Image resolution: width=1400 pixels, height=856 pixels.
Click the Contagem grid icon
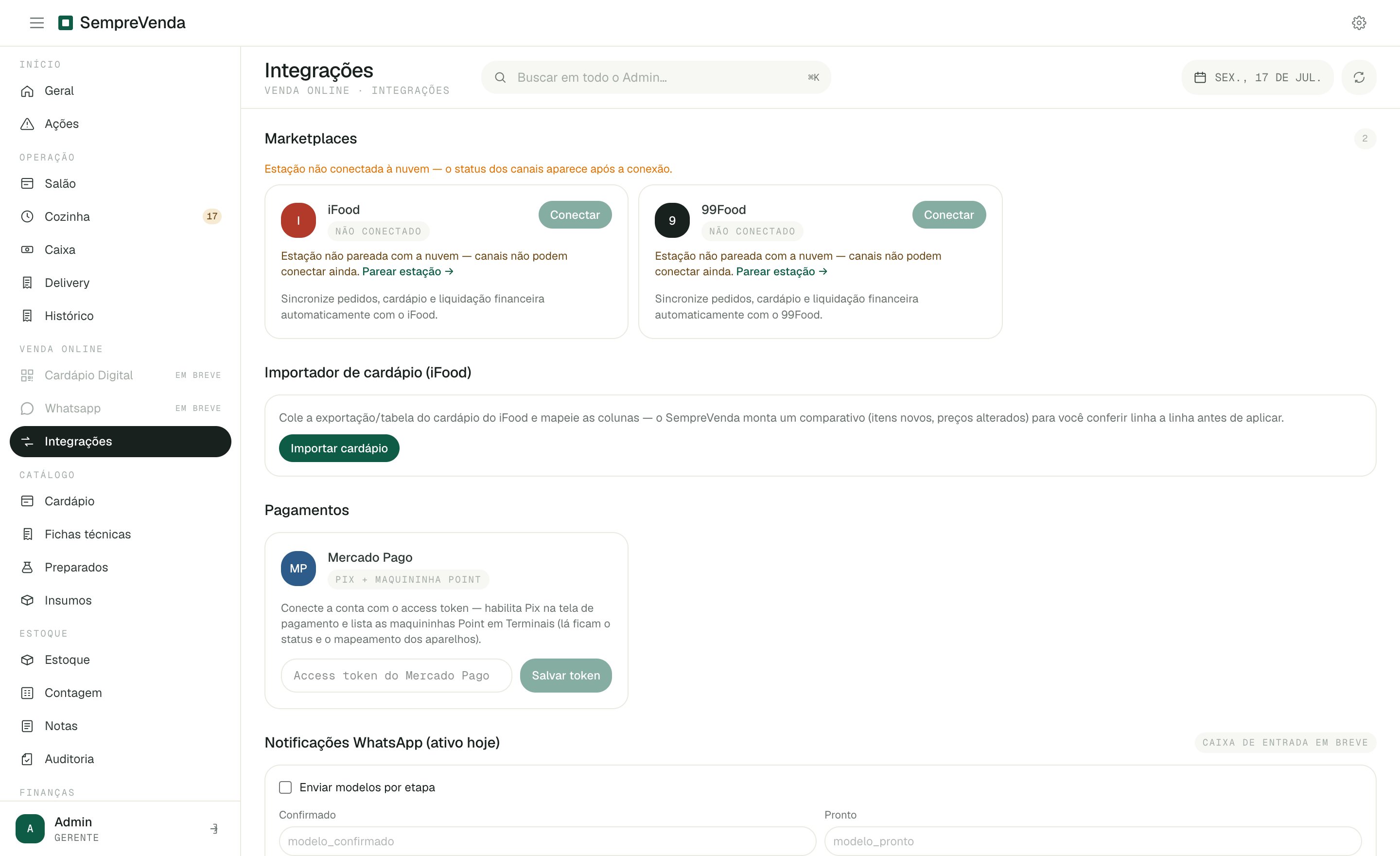click(x=27, y=693)
